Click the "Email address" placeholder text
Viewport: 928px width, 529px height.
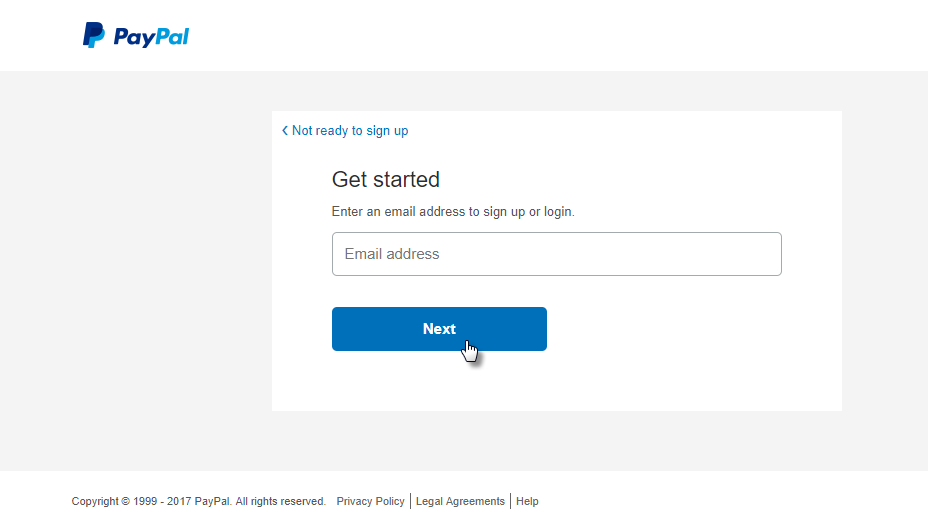(392, 254)
